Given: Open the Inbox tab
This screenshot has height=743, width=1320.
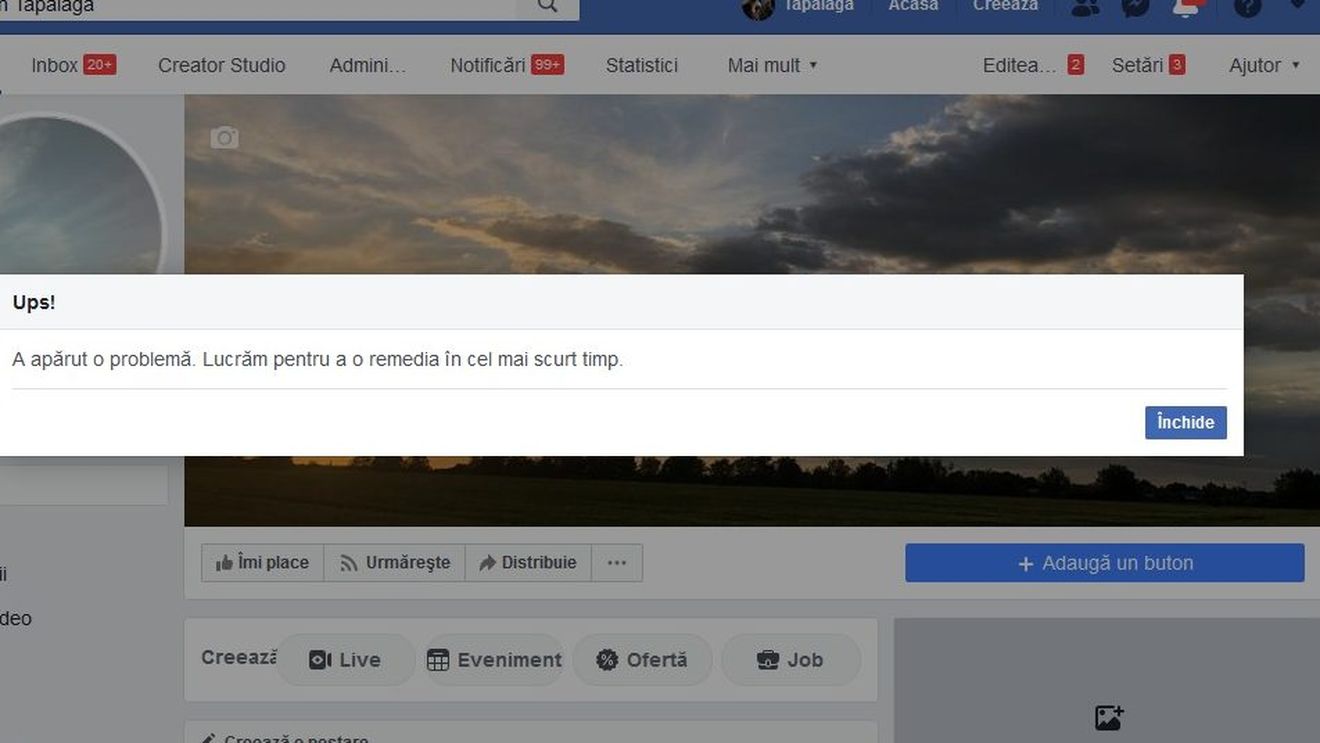Looking at the screenshot, I should 73,65.
